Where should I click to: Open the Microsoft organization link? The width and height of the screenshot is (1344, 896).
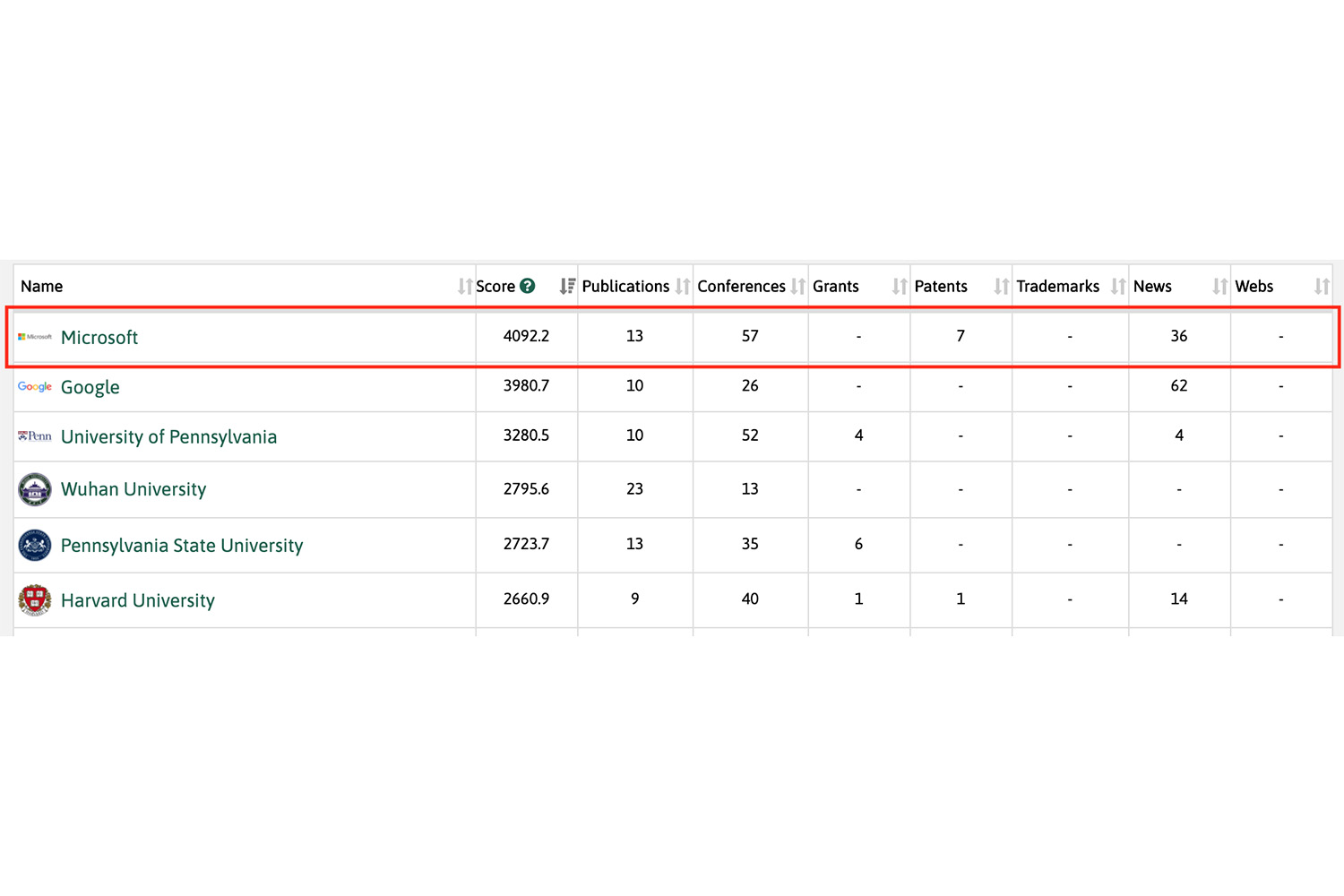click(x=99, y=338)
